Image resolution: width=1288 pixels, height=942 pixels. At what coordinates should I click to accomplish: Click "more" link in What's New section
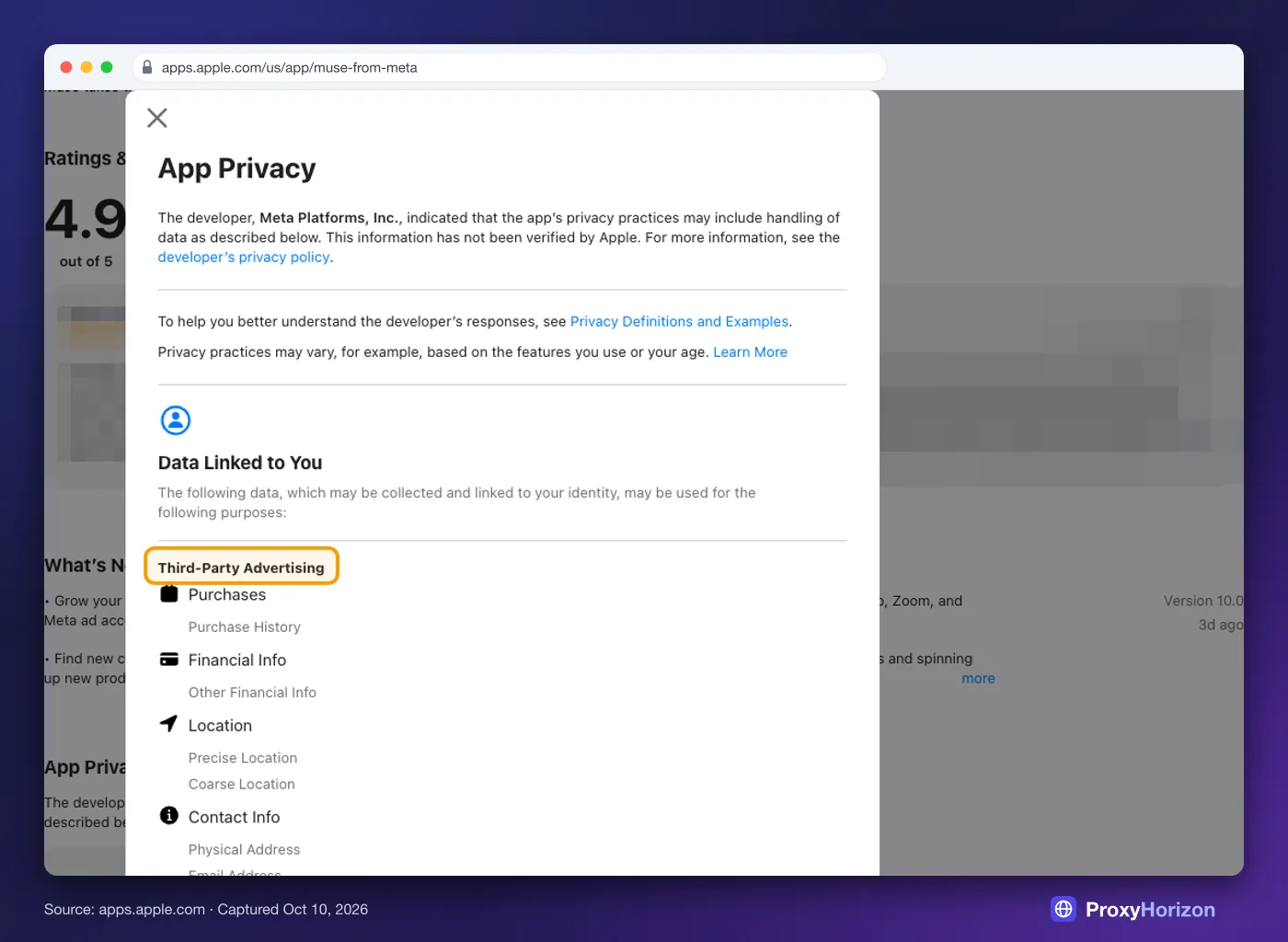tap(978, 679)
